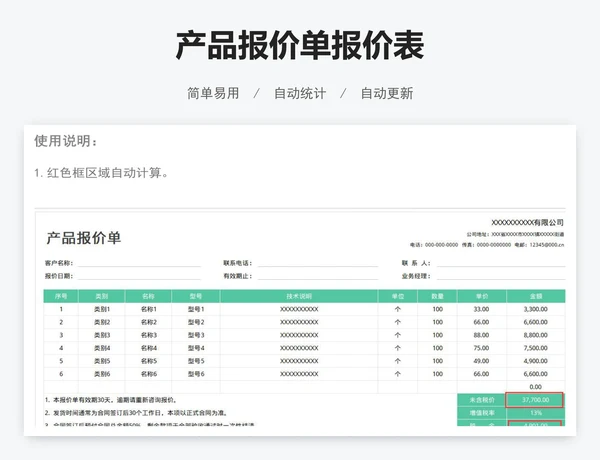This screenshot has height=460, width=600.
Task: Click note 2 about 发货时间
Action: (x=137, y=413)
